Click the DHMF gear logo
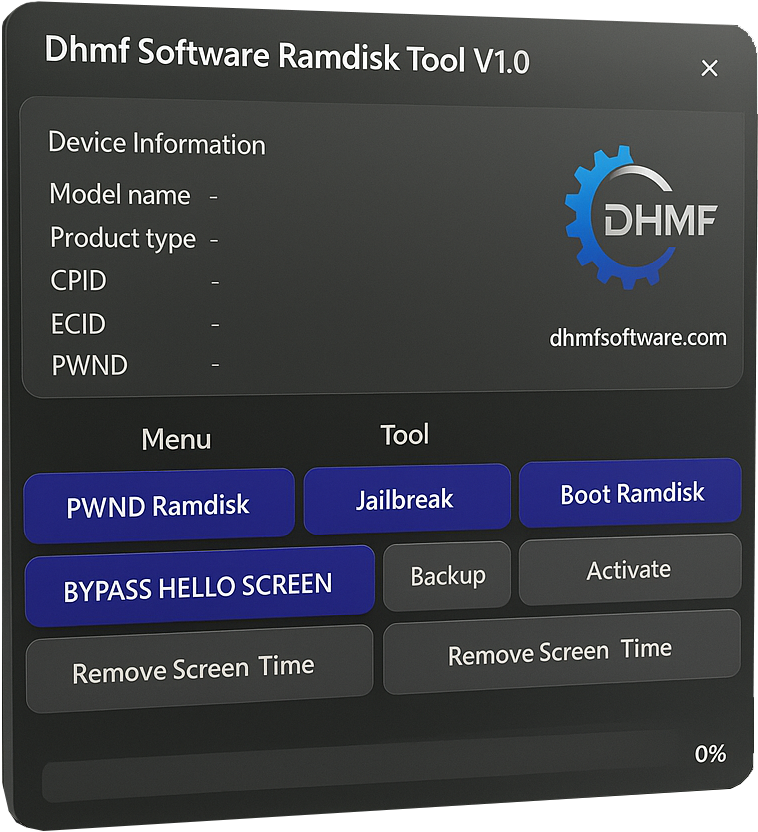This screenshot has height=832, width=758. coord(640,218)
